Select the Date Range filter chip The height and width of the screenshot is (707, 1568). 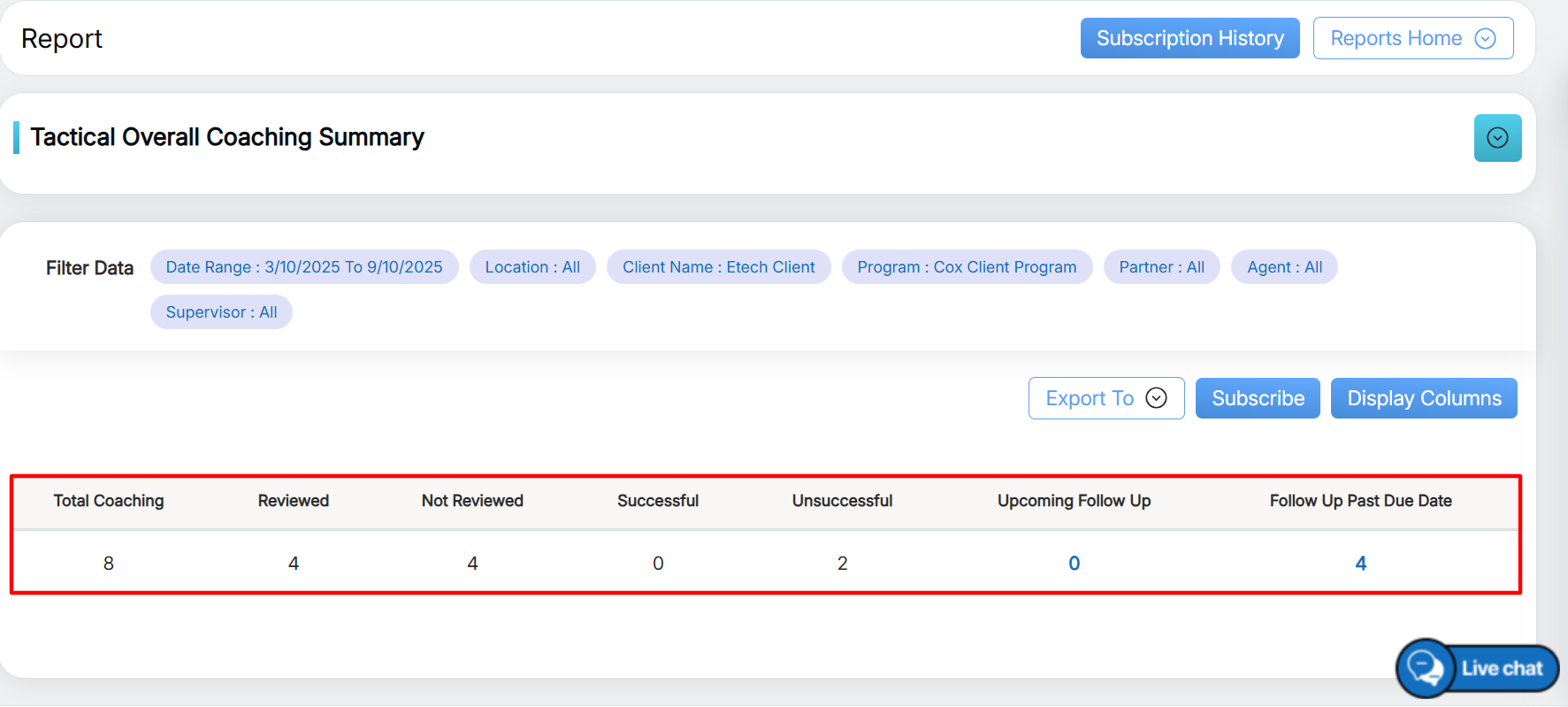point(304,267)
